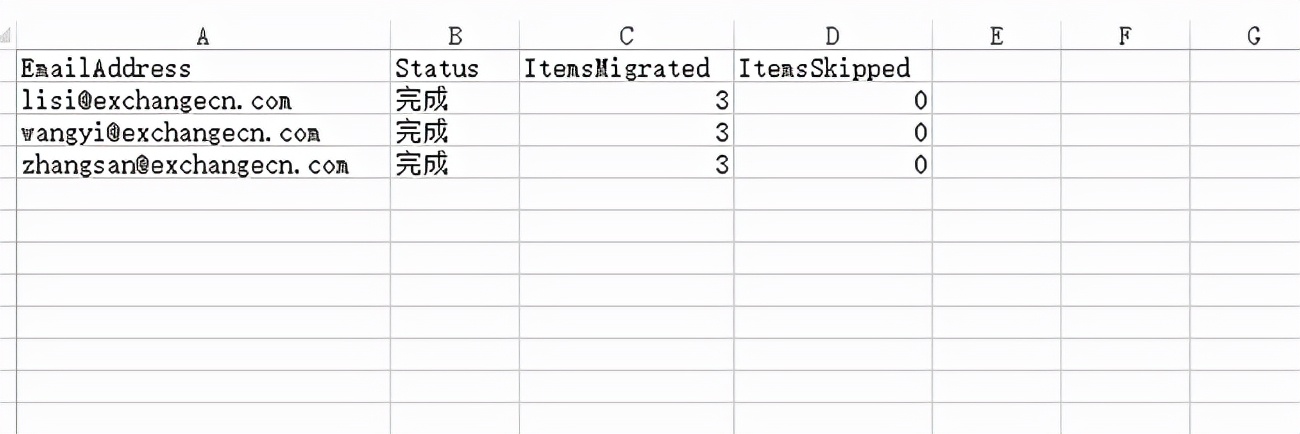This screenshot has width=1300, height=434.
Task: Select ItemsSkipped value for lisi
Action: click(x=833, y=100)
